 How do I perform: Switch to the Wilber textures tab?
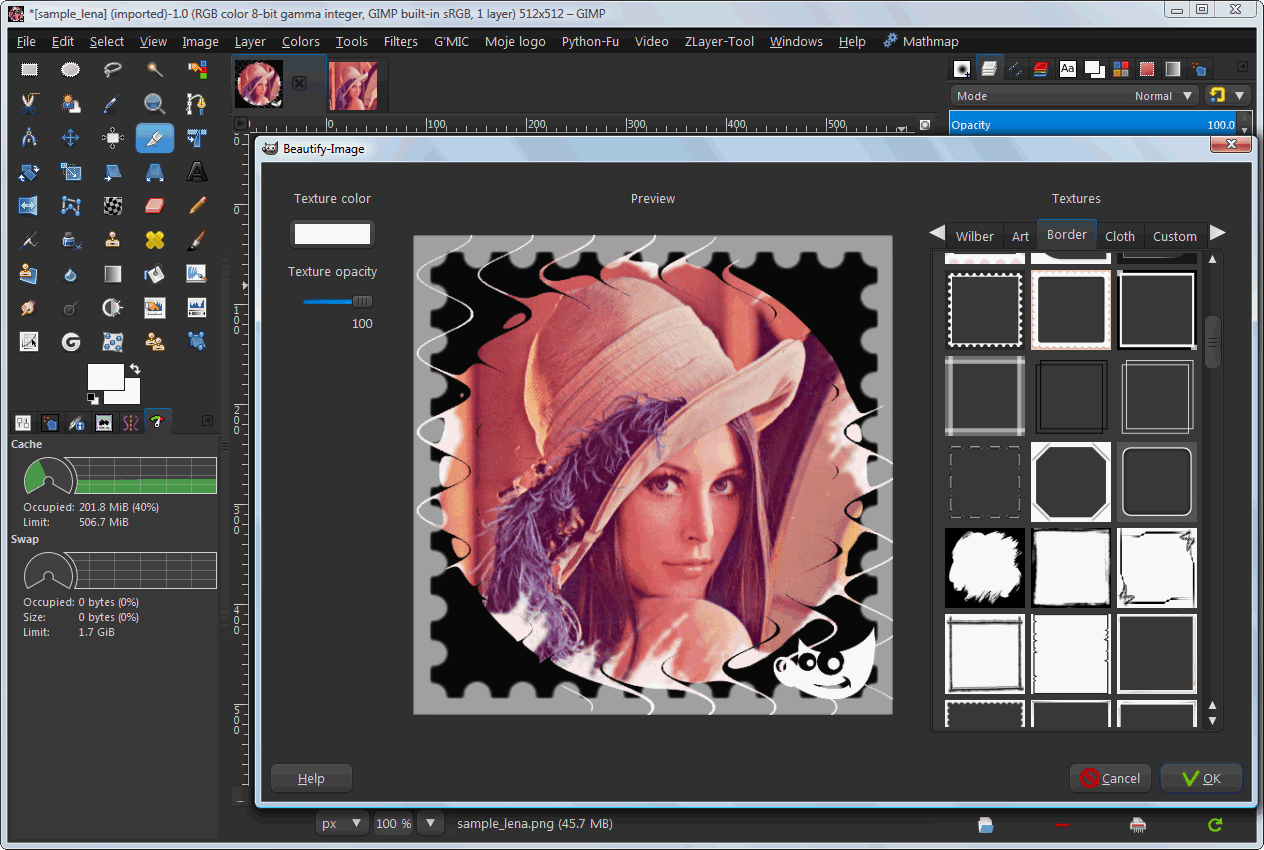974,236
